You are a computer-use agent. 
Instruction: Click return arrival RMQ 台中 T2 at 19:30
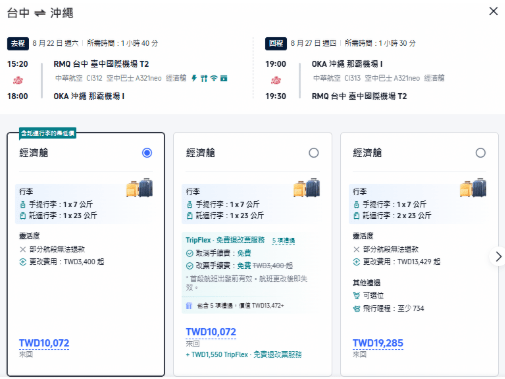(x=359, y=96)
